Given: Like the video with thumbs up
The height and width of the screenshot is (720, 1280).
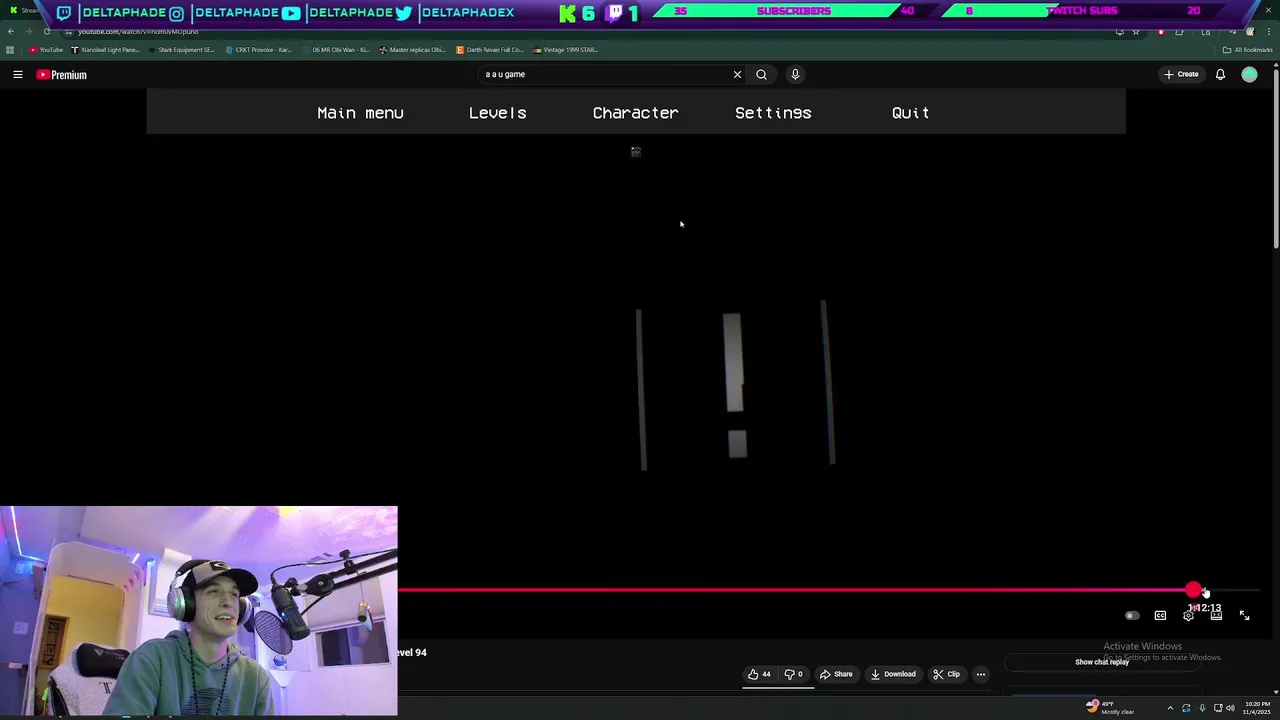Looking at the screenshot, I should click(759, 674).
